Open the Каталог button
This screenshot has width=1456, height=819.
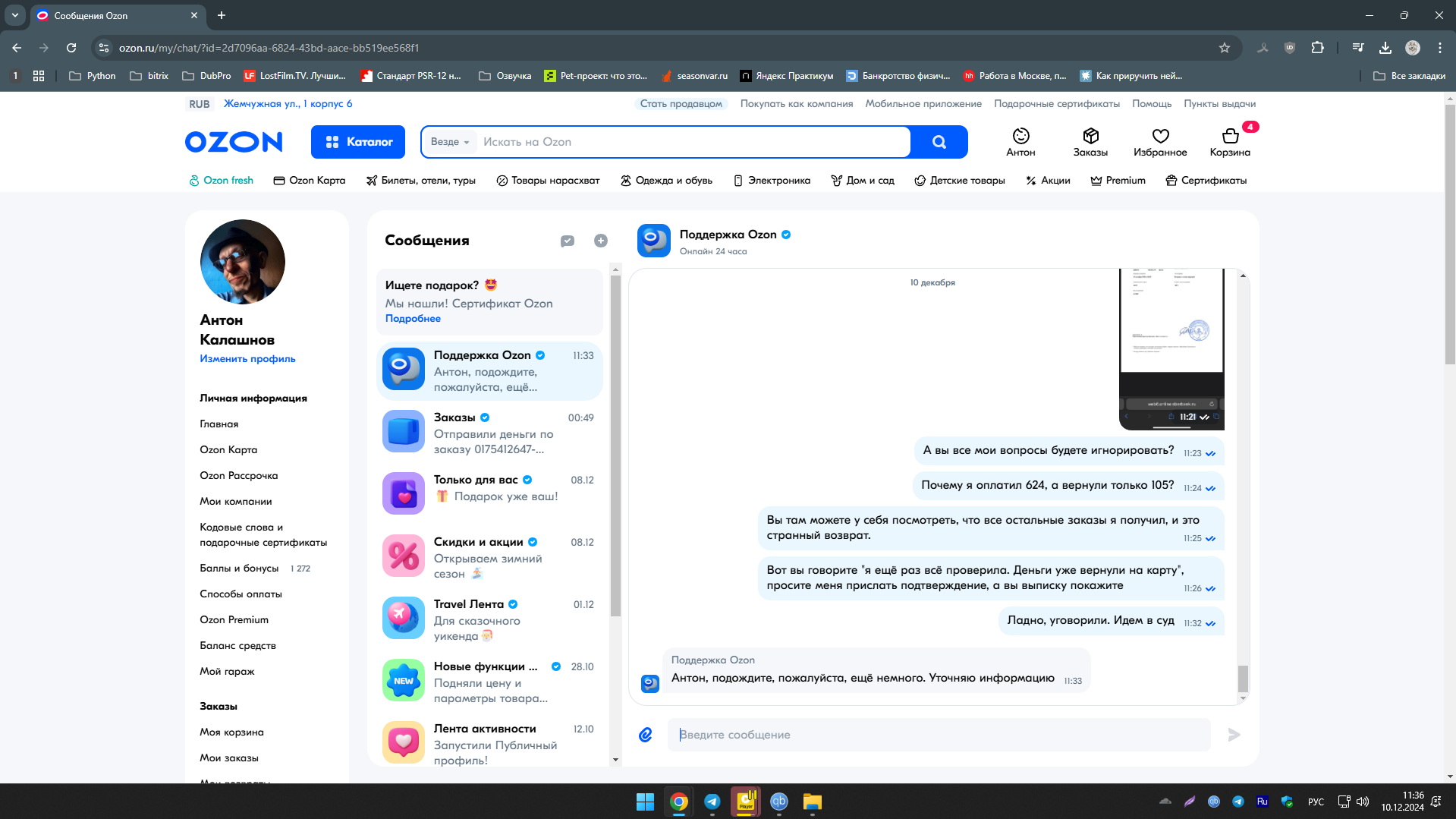coord(358,142)
